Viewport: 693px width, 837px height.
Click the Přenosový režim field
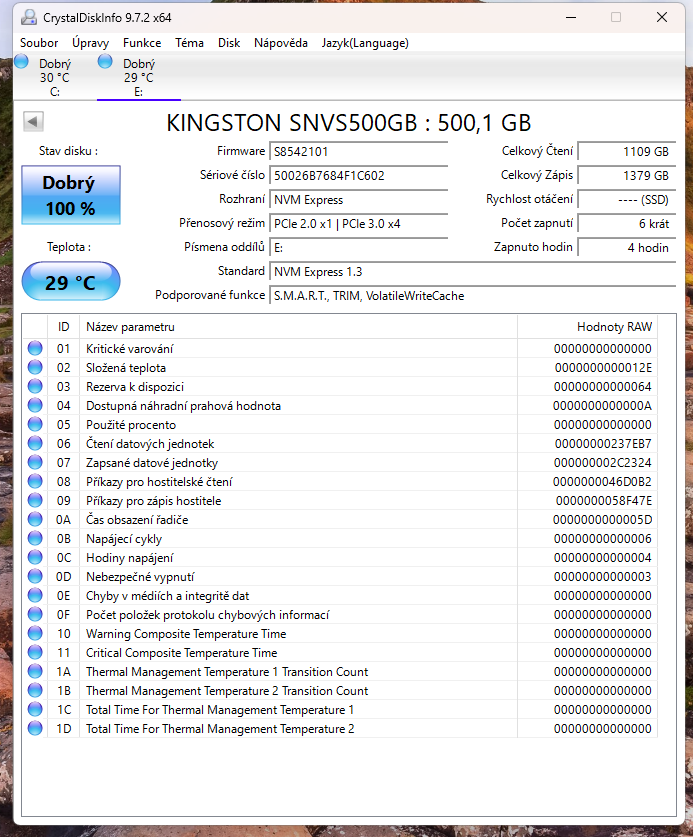tap(358, 224)
